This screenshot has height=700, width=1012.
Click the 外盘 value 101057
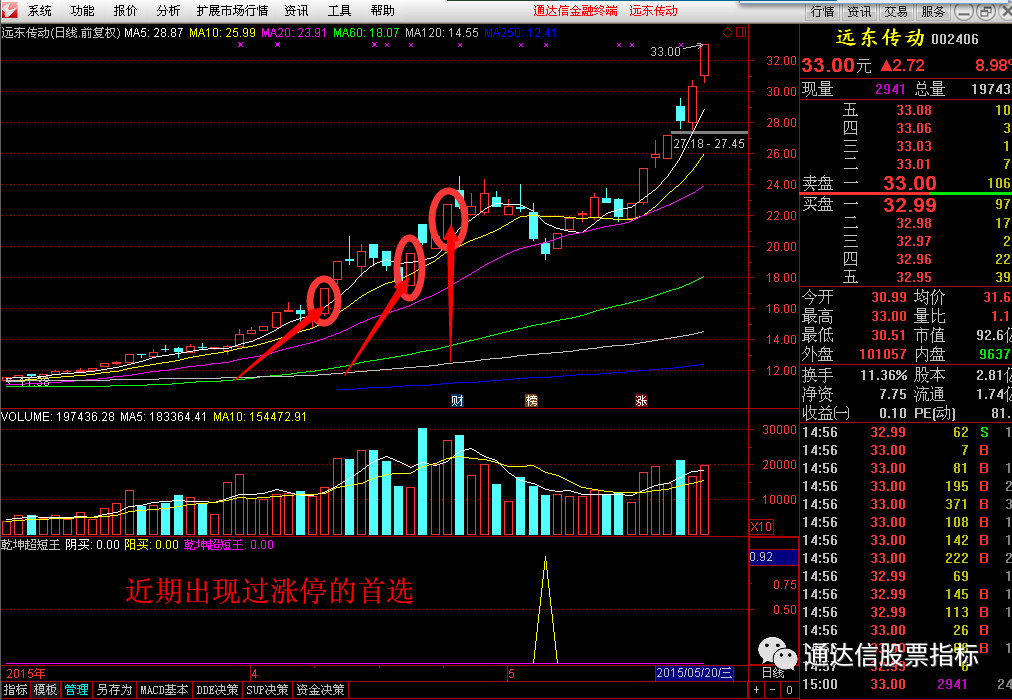point(883,354)
